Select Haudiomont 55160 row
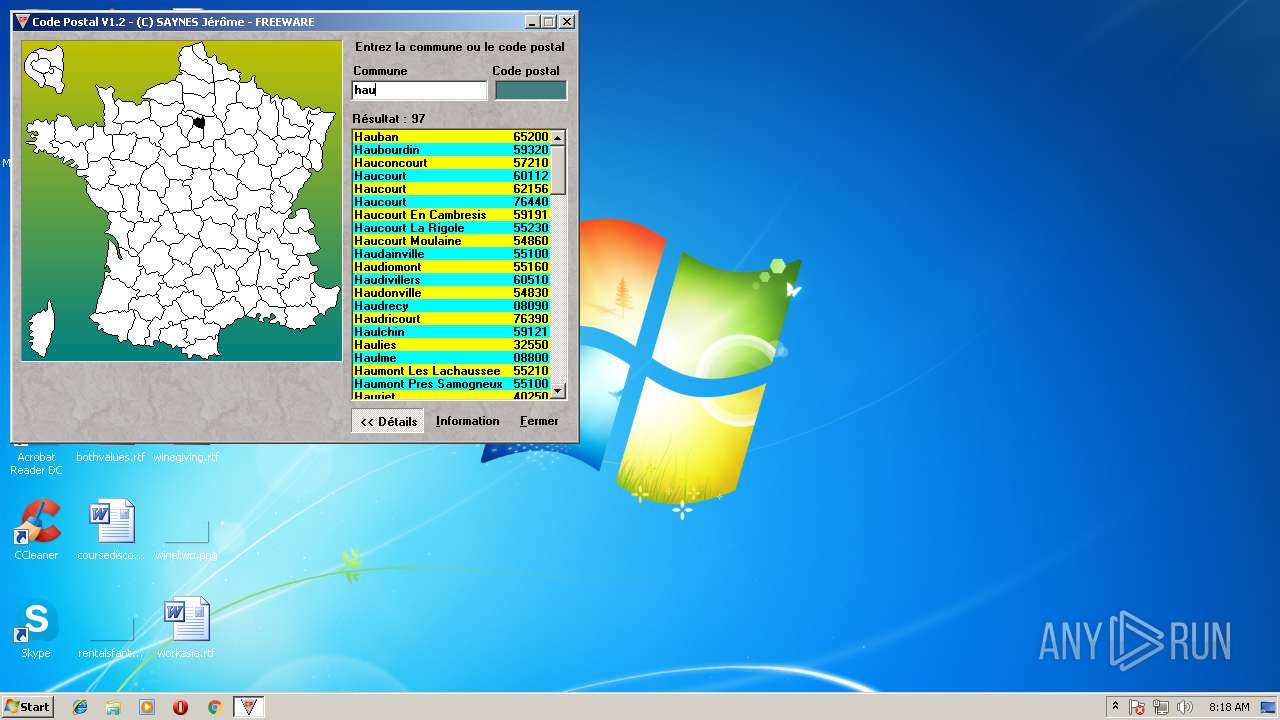 (x=451, y=267)
